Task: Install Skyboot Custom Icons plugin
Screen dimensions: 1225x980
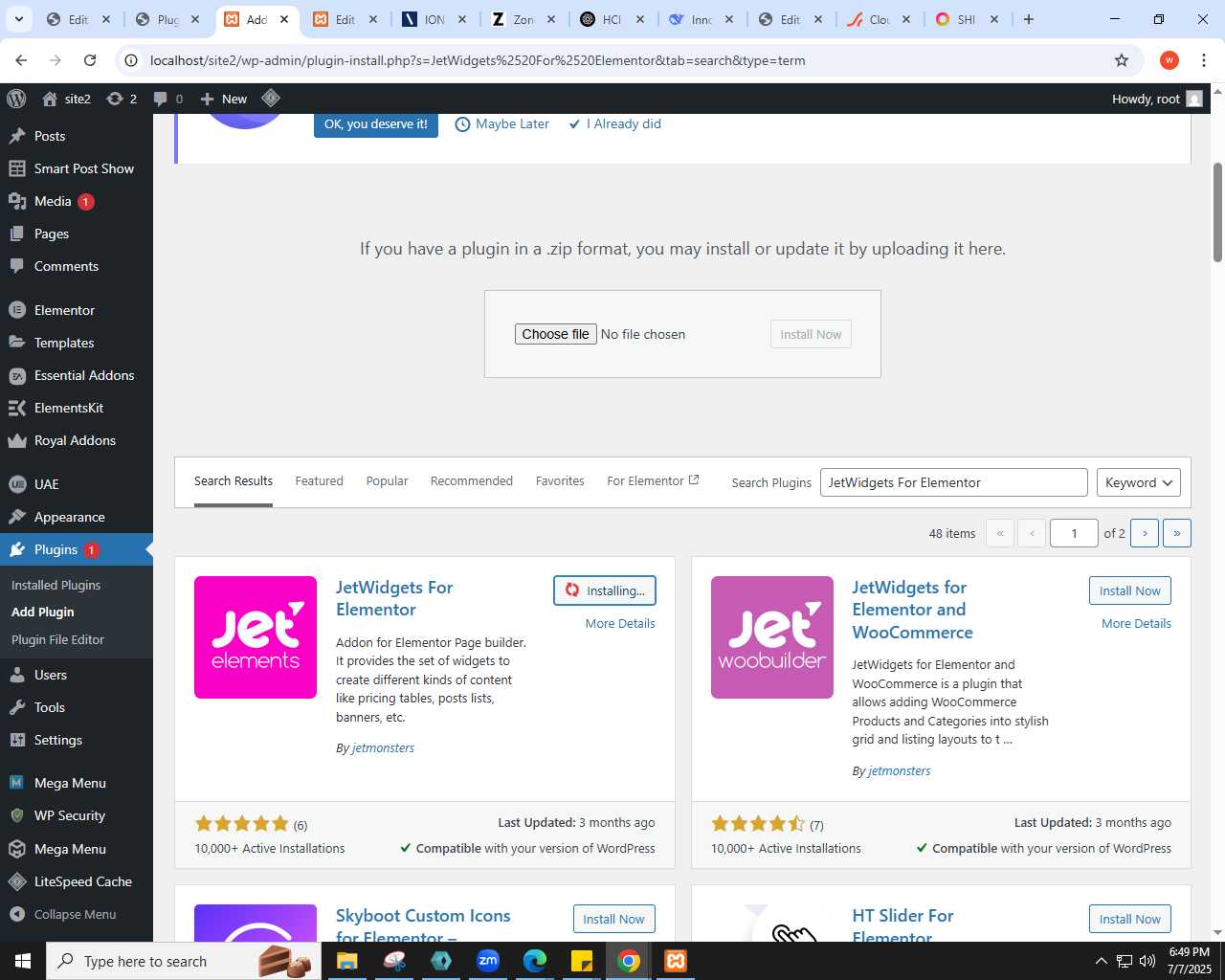Action: 613,919
